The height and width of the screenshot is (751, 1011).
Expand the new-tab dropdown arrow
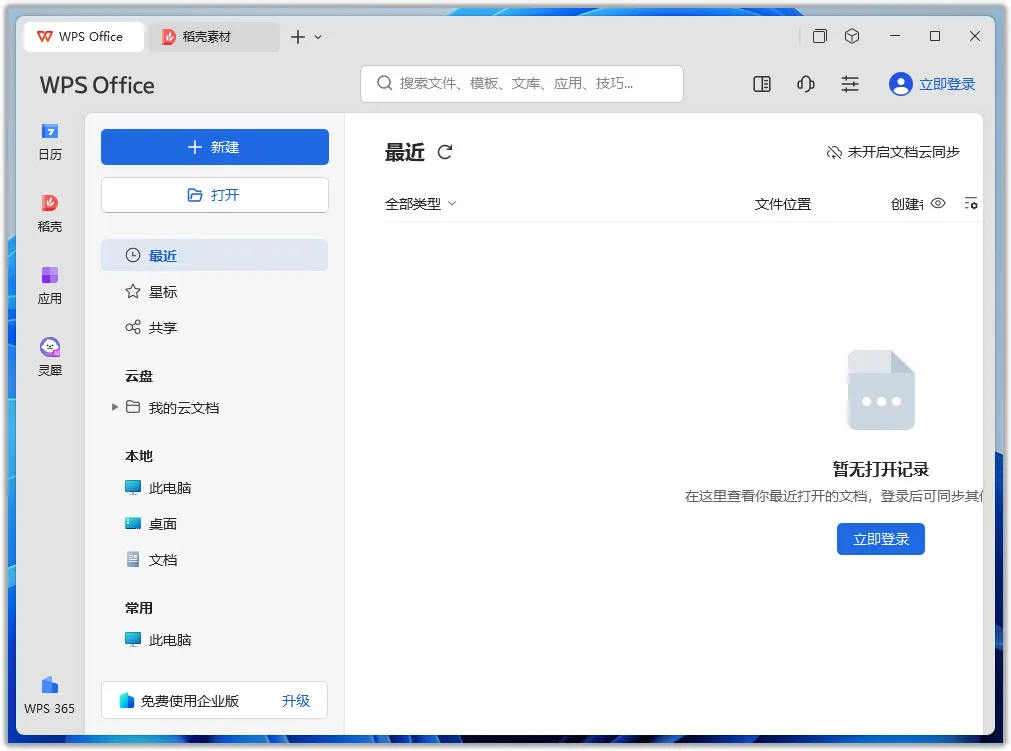click(318, 37)
